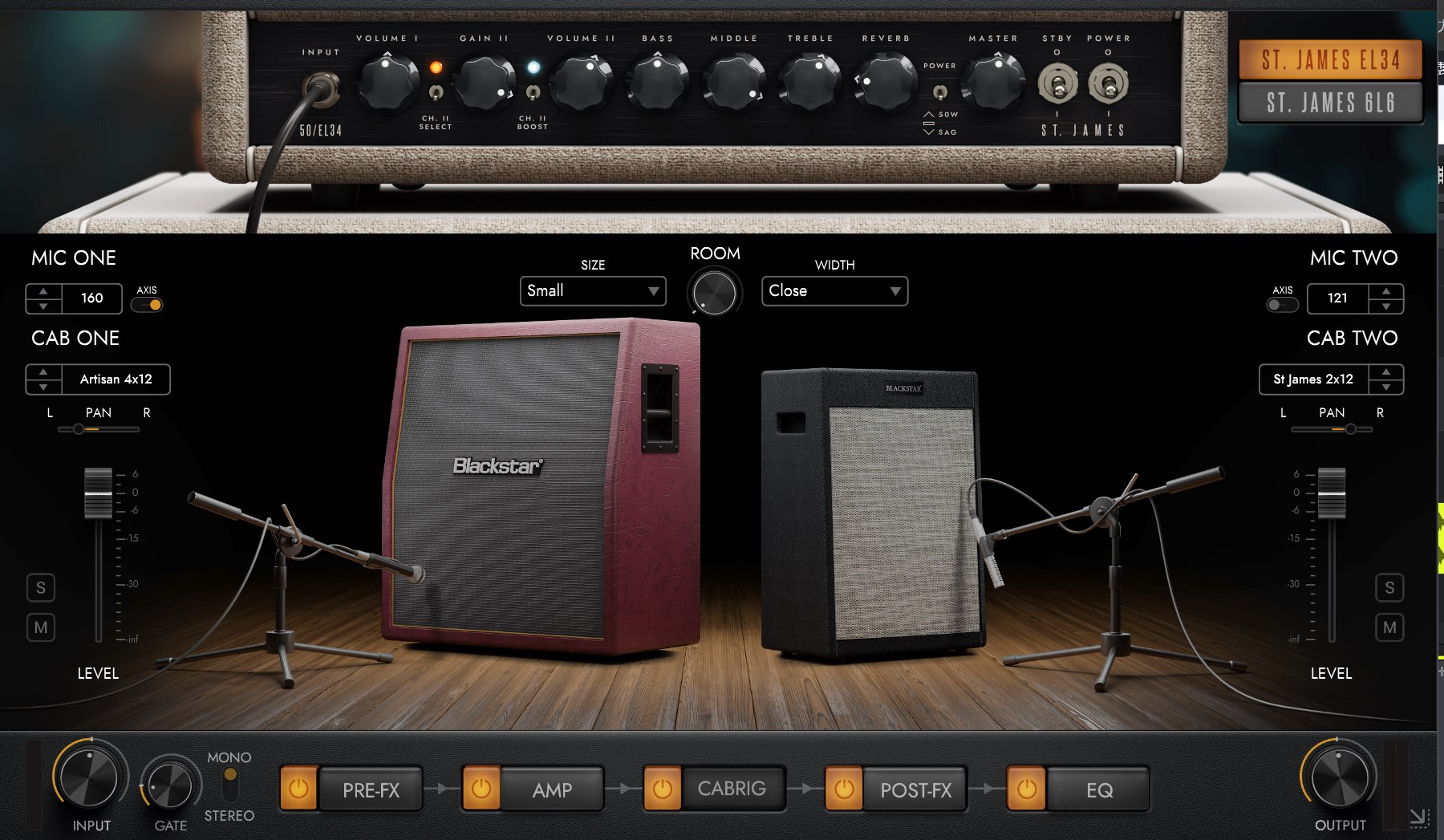Select the ST. JAMES EL34 amp
Image resolution: width=1444 pixels, height=840 pixels.
1330,60
